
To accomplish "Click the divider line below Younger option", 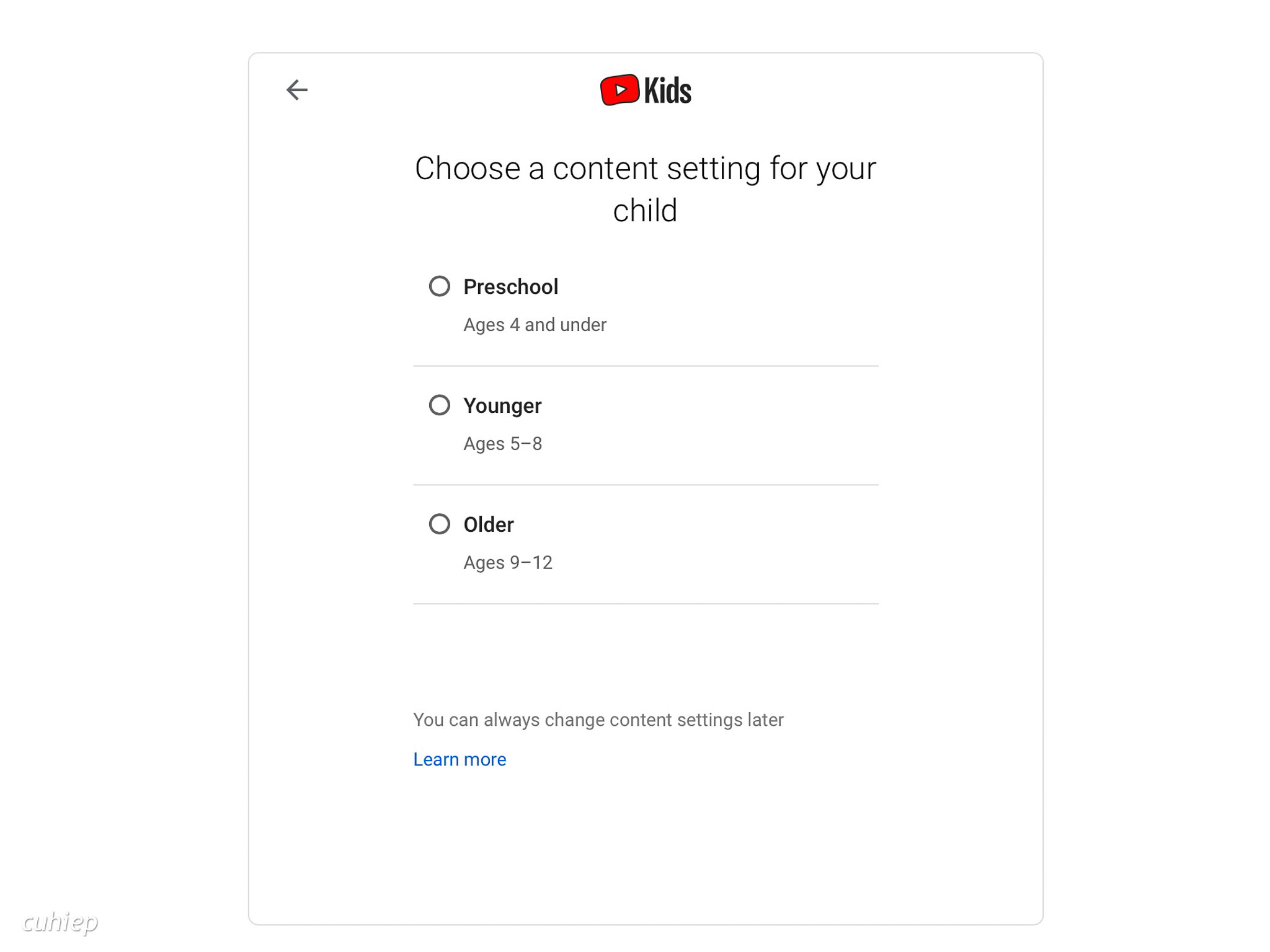I will tap(645, 485).
